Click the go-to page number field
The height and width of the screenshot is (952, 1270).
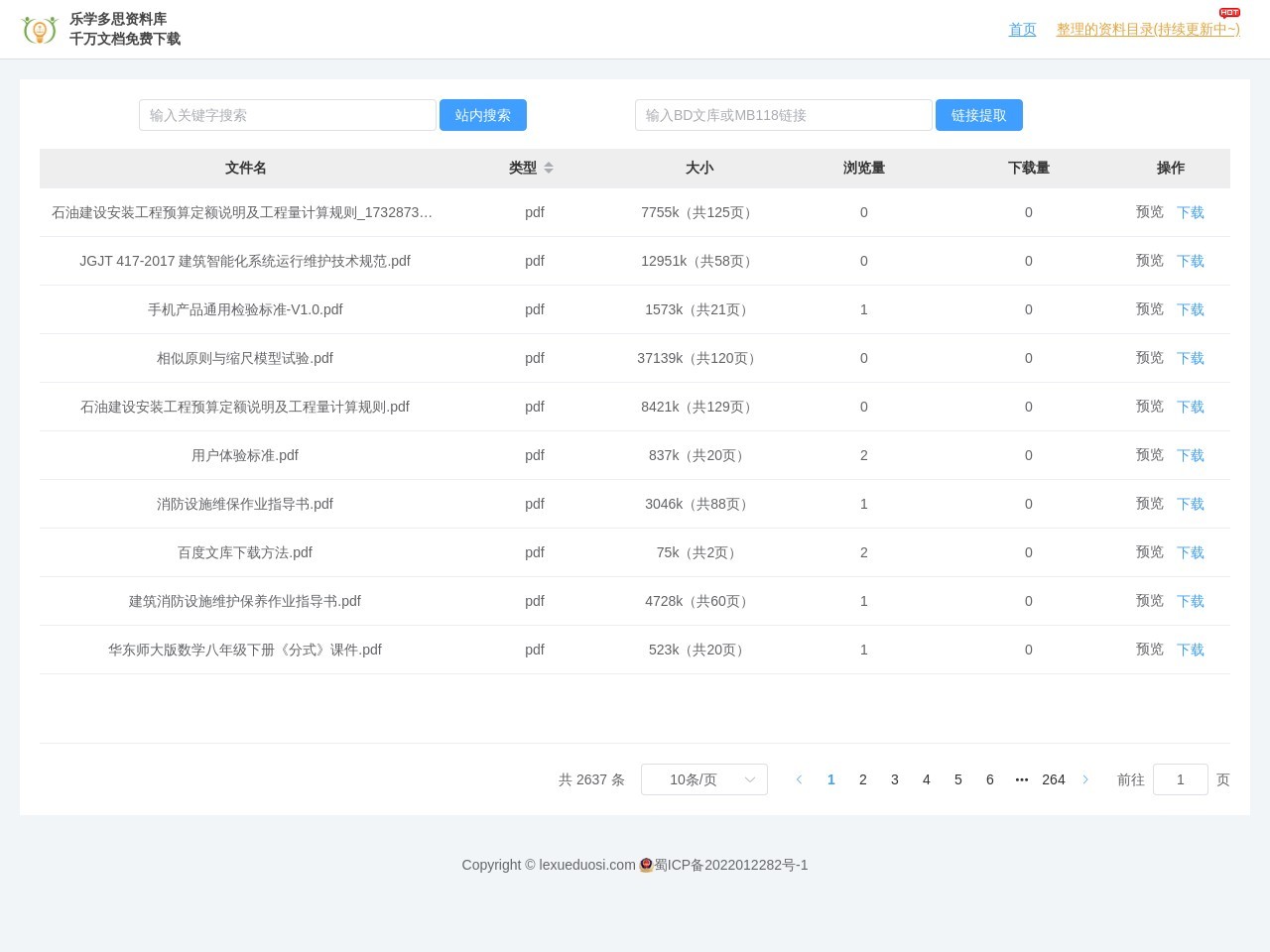point(1180,779)
